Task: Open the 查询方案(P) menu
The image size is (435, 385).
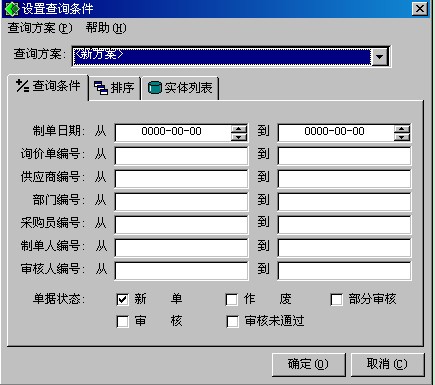Action: click(40, 28)
